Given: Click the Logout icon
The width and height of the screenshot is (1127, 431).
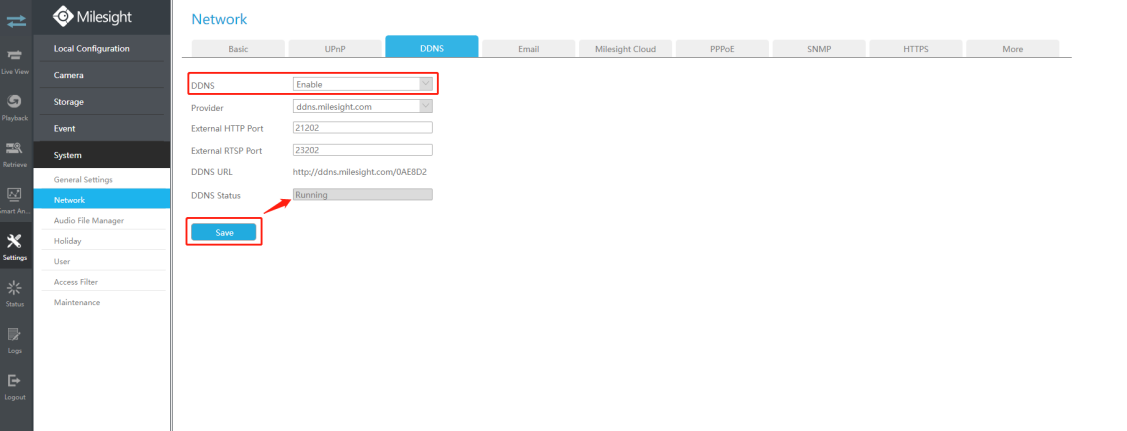Looking at the screenshot, I should [16, 380].
